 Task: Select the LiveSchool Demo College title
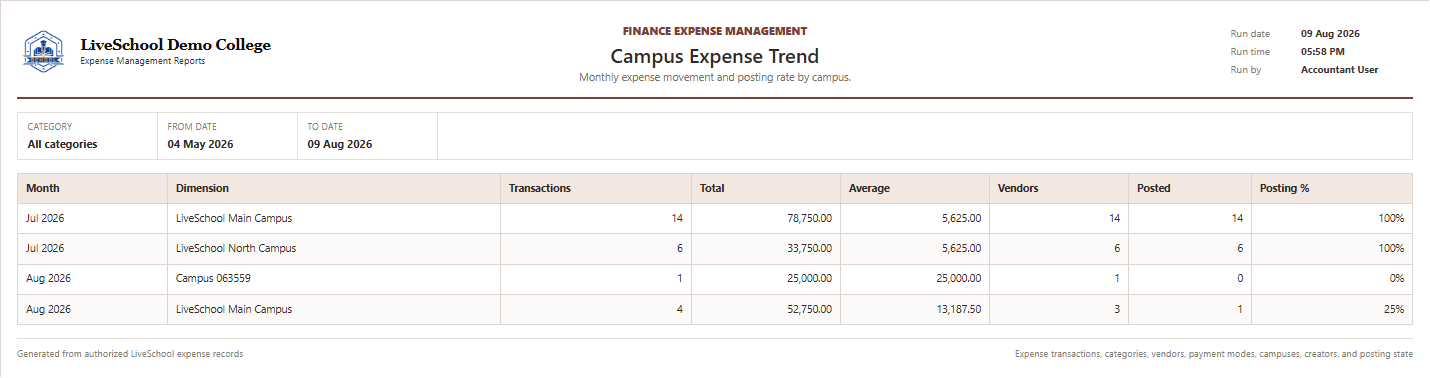(x=175, y=45)
